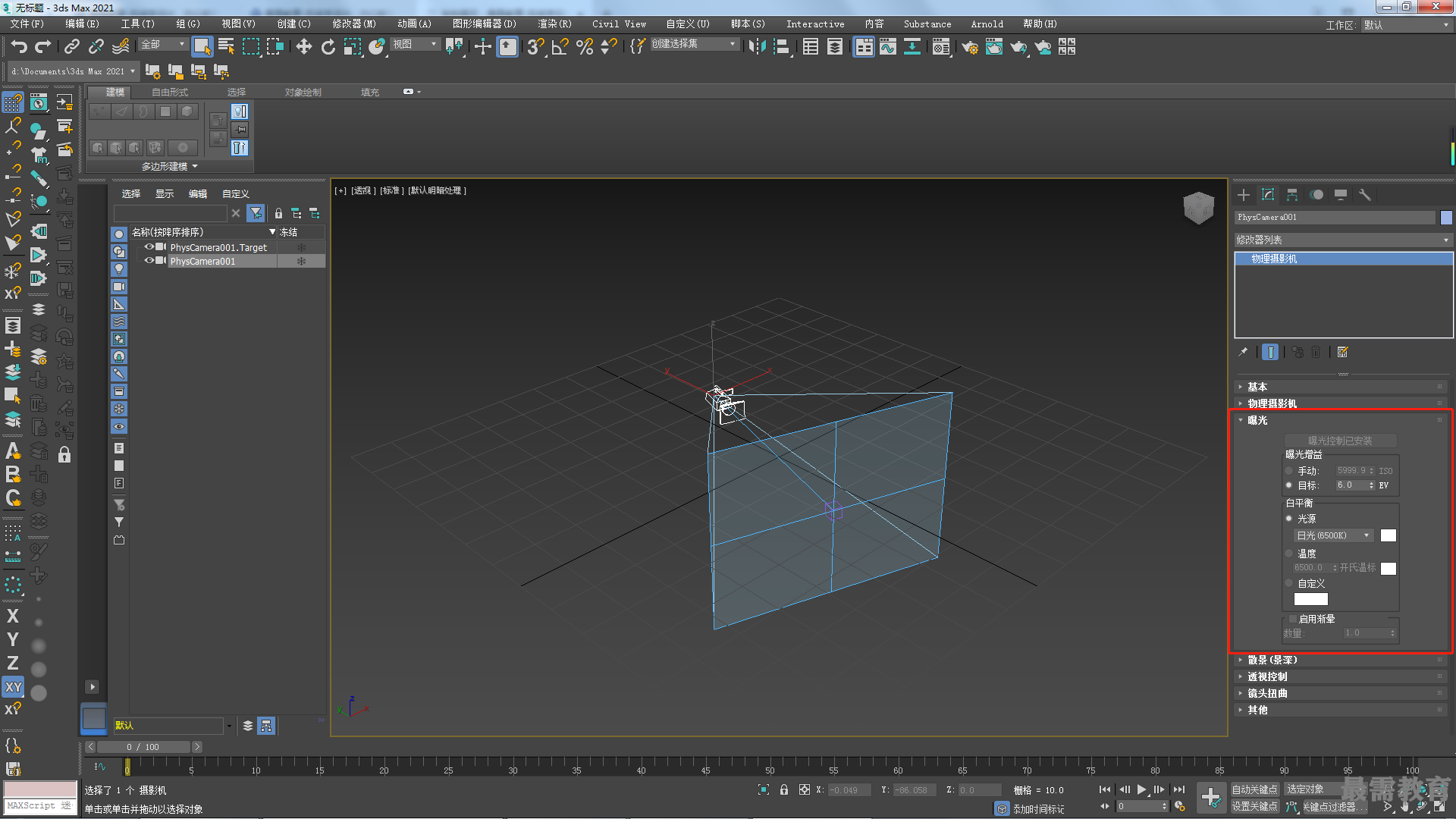Open the Daylight (6500K) illuminant dropdown
The width and height of the screenshot is (1456, 819).
[x=1334, y=535]
